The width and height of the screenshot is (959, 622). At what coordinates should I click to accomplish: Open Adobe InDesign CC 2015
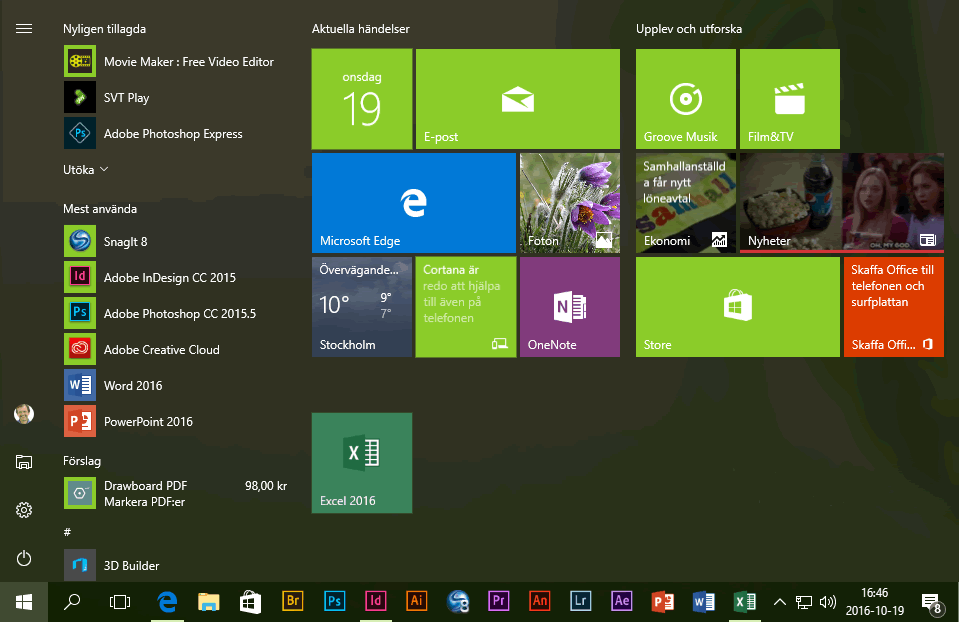pyautogui.click(x=169, y=278)
